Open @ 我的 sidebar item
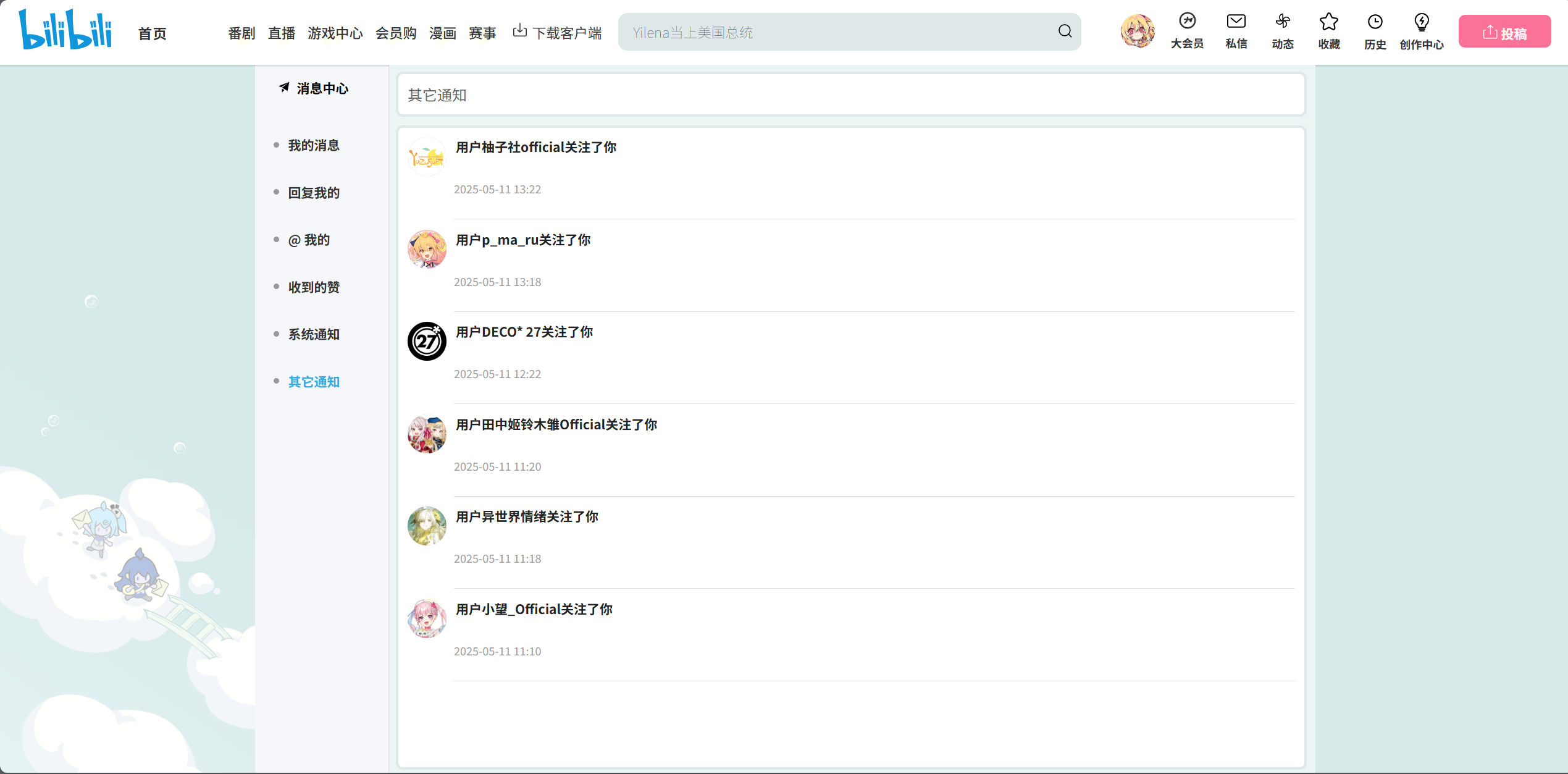1568x774 pixels. coord(309,240)
